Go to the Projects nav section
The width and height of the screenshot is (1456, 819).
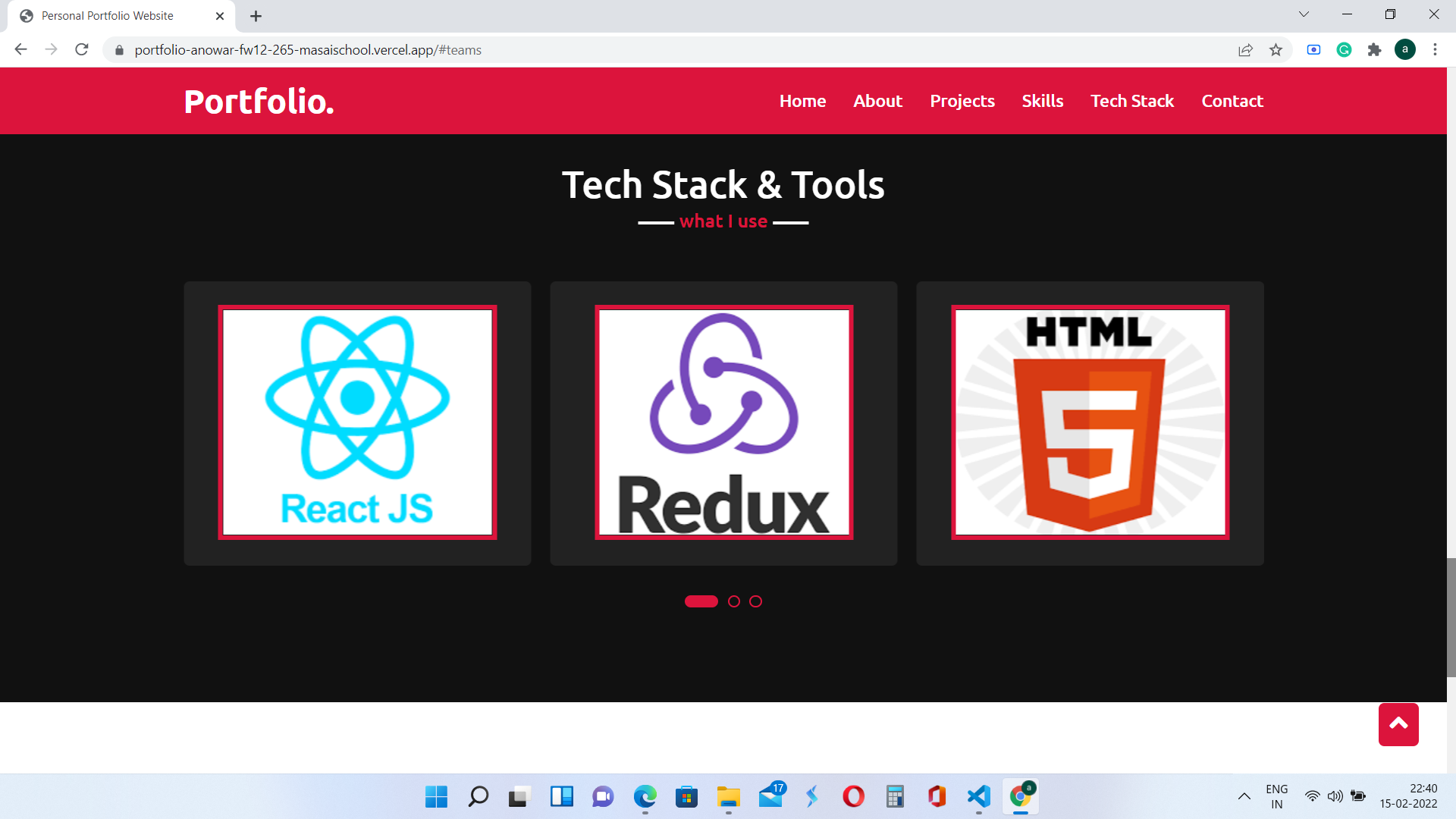[962, 101]
